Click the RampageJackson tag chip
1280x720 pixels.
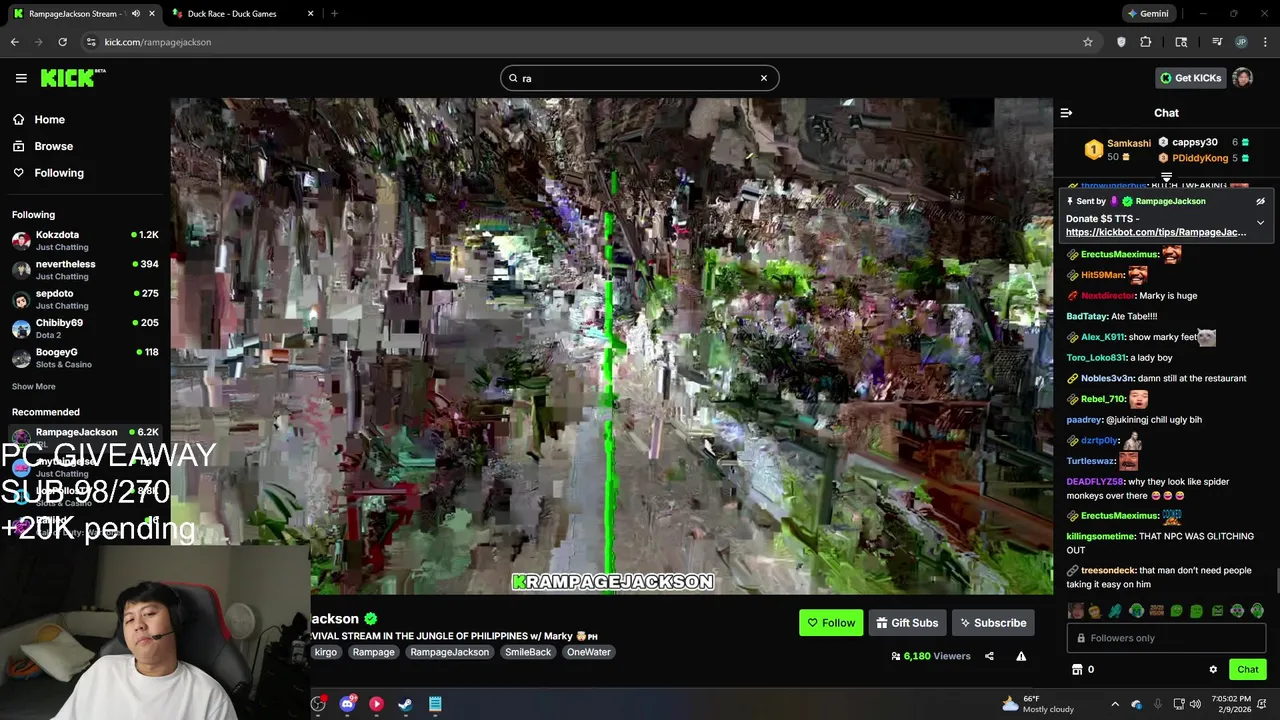click(450, 652)
